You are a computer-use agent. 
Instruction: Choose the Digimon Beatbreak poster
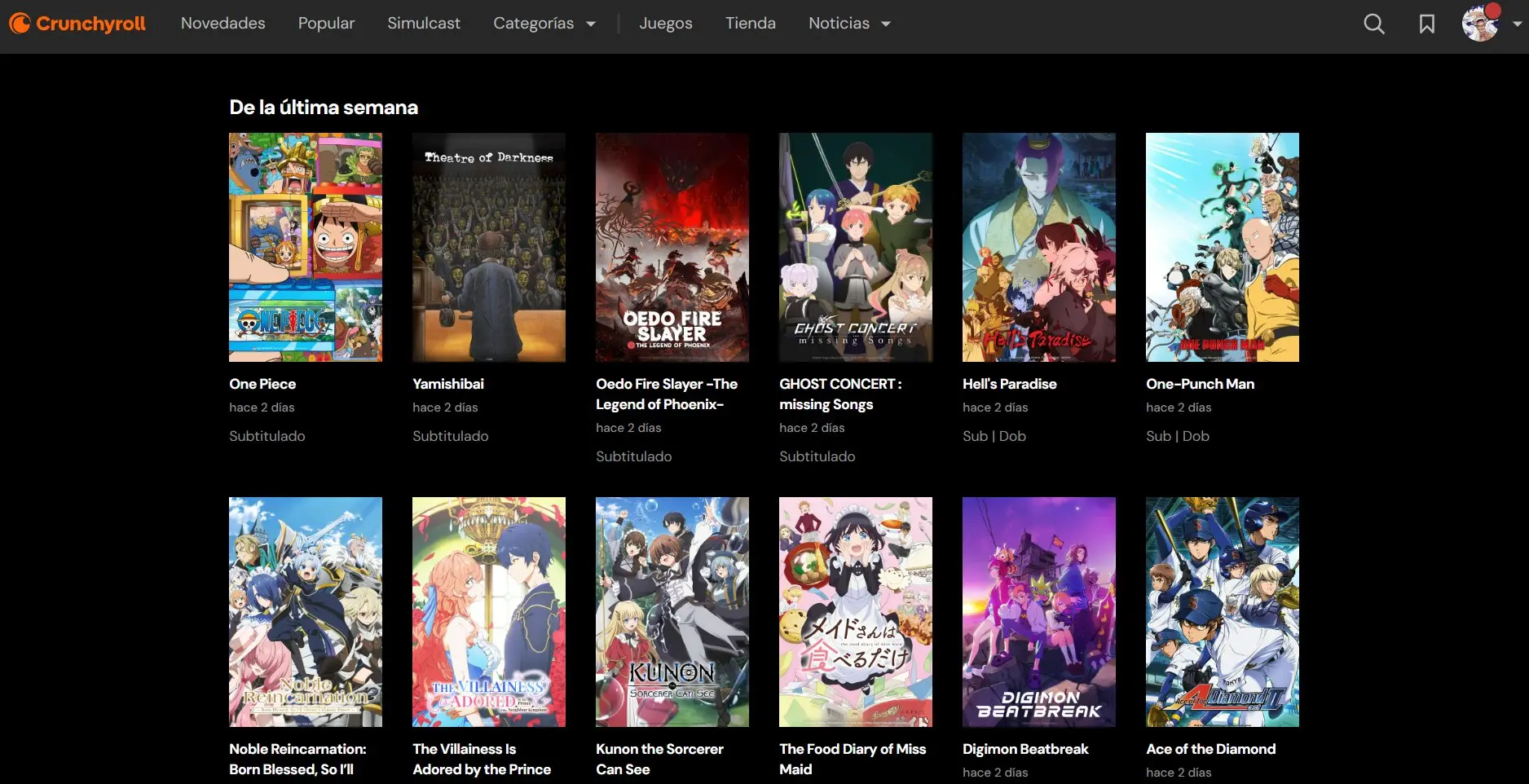tap(1038, 611)
